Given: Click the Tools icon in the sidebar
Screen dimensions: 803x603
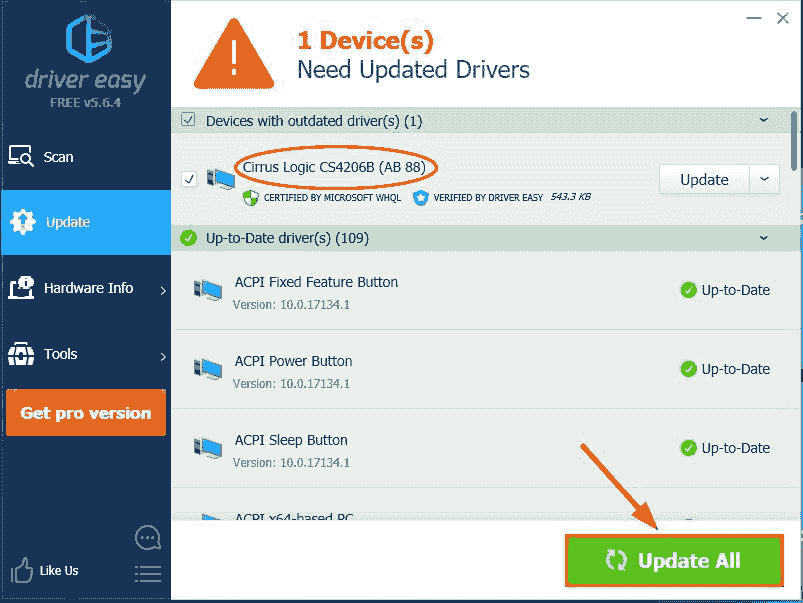Looking at the screenshot, I should point(21,354).
